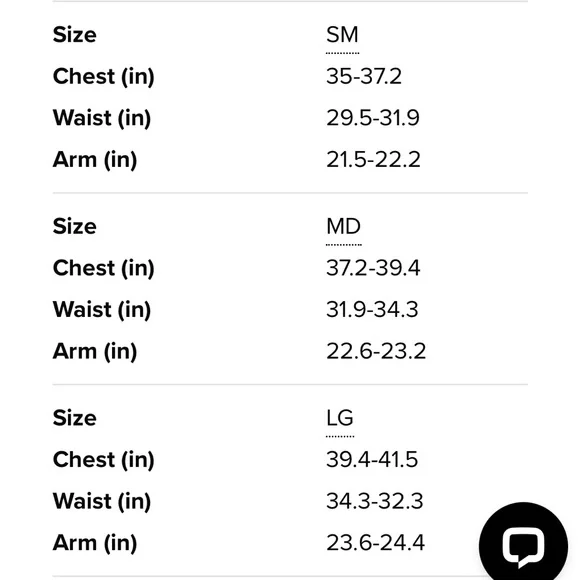Select the LG chest value 39.4-41.5
Viewport: 580px width, 580px height.
click(372, 460)
